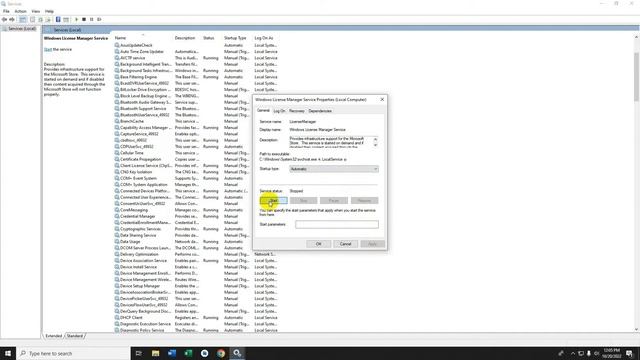Select the Device Setup Manager service

click(x=196, y=286)
